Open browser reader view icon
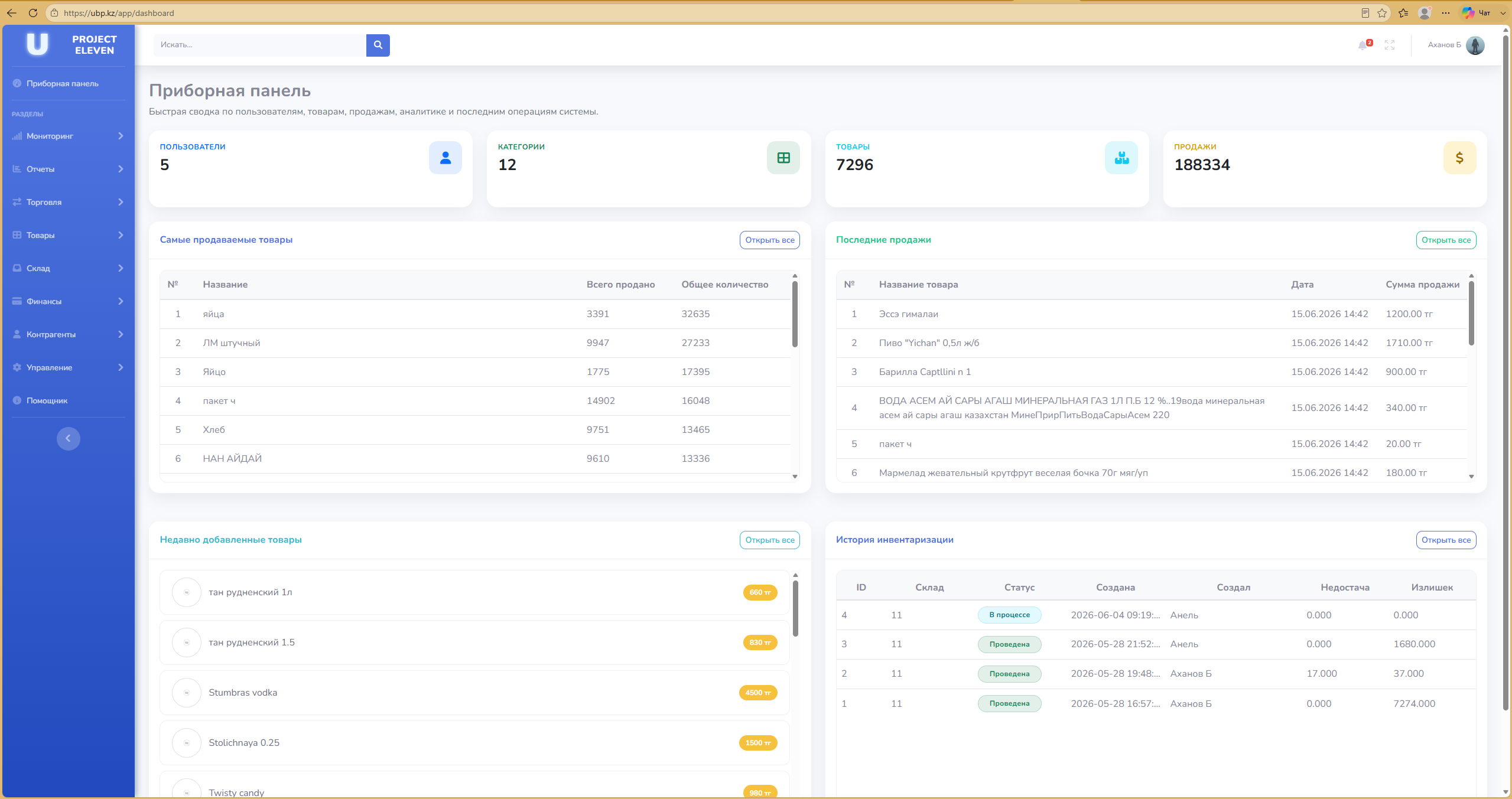 click(1365, 13)
